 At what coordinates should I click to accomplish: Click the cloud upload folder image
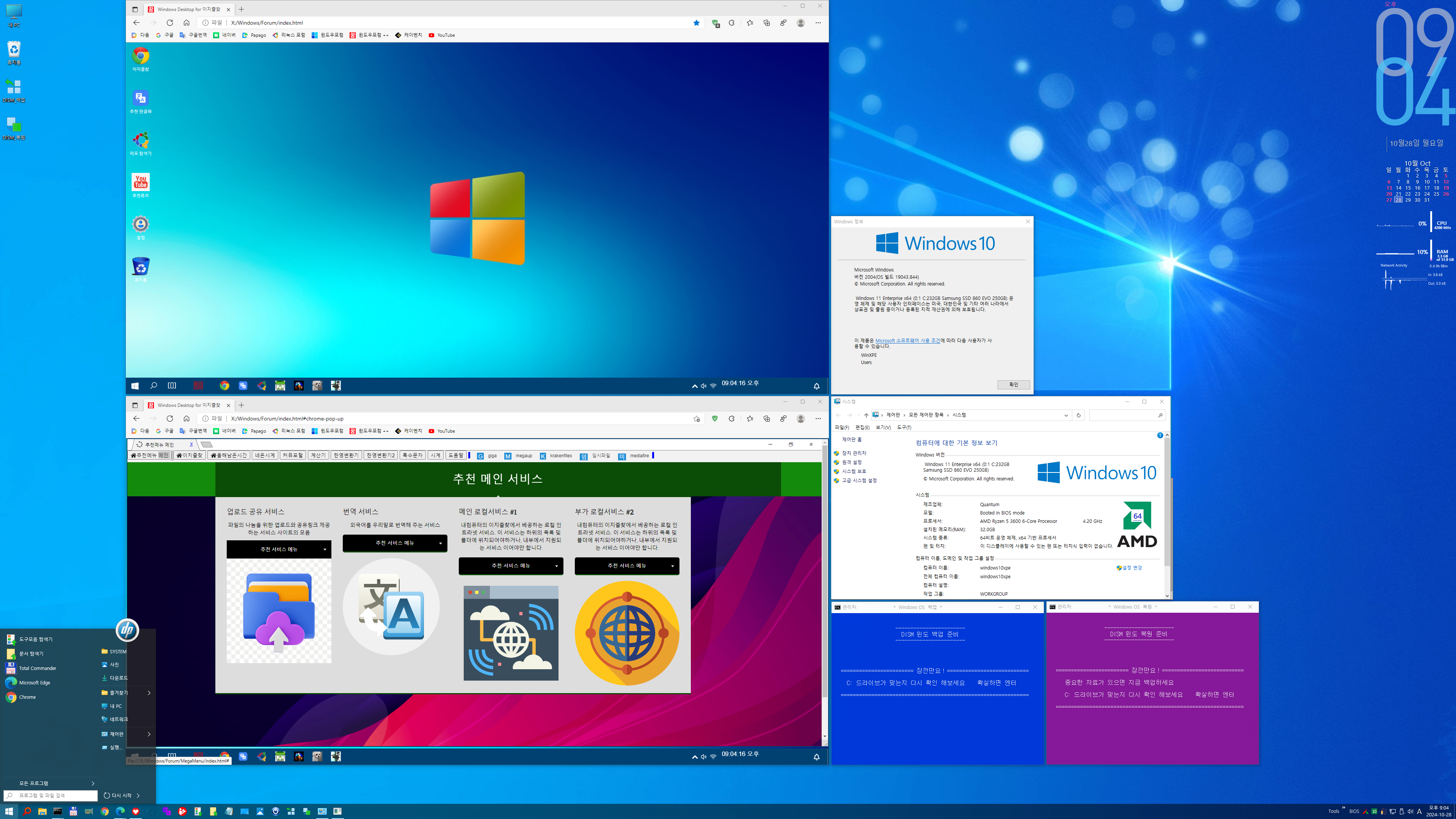point(279,612)
